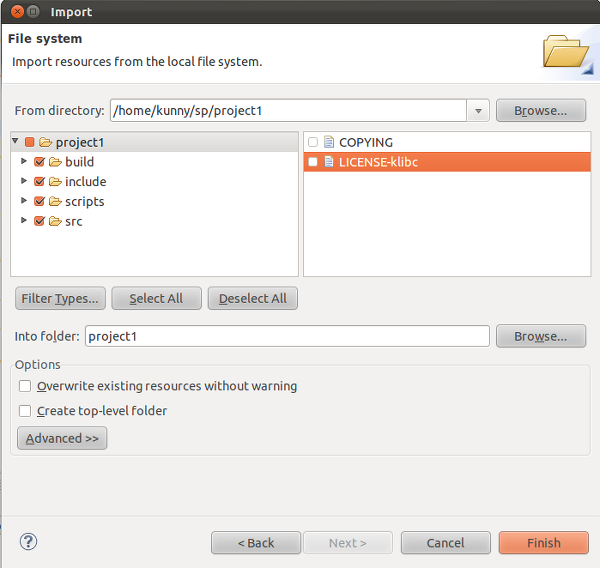Click the project1 root folder icon
600x568 pixels.
(x=45, y=142)
